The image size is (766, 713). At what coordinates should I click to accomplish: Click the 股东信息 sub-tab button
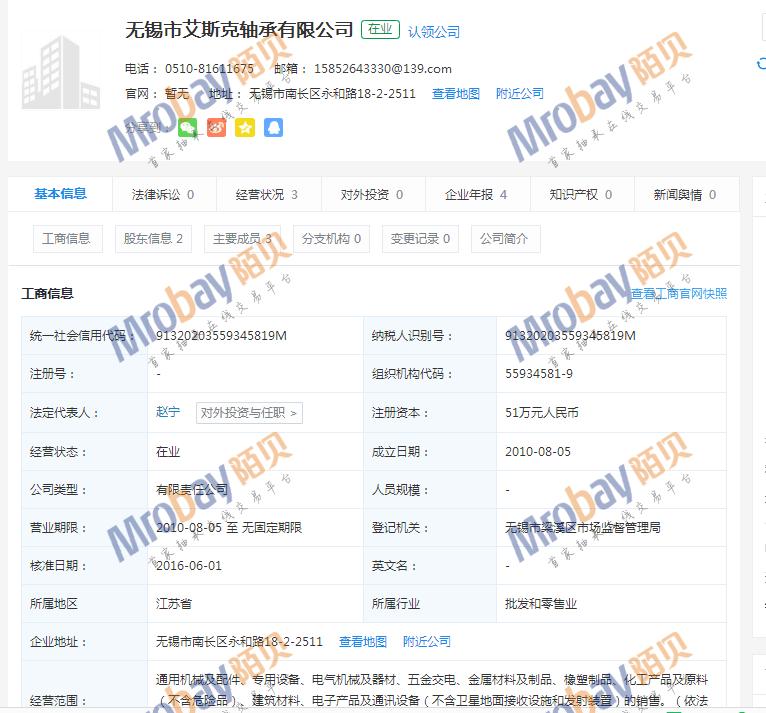click(153, 239)
